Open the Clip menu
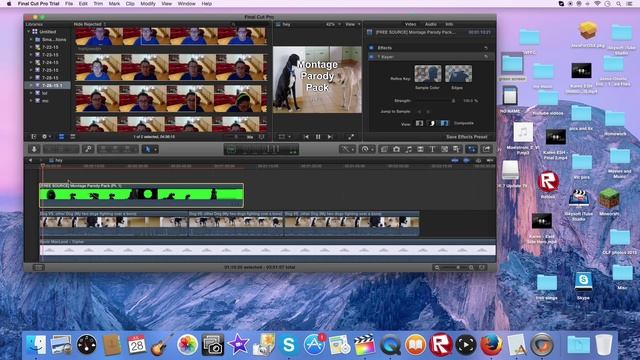Image resolution: width=640 pixels, height=360 pixels. click(130, 4)
